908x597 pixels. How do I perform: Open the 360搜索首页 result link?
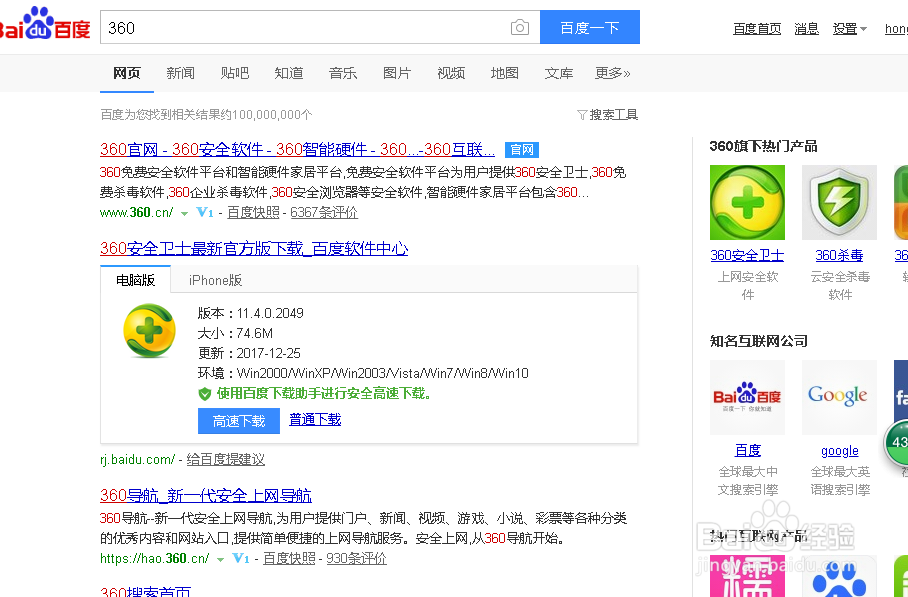145,591
